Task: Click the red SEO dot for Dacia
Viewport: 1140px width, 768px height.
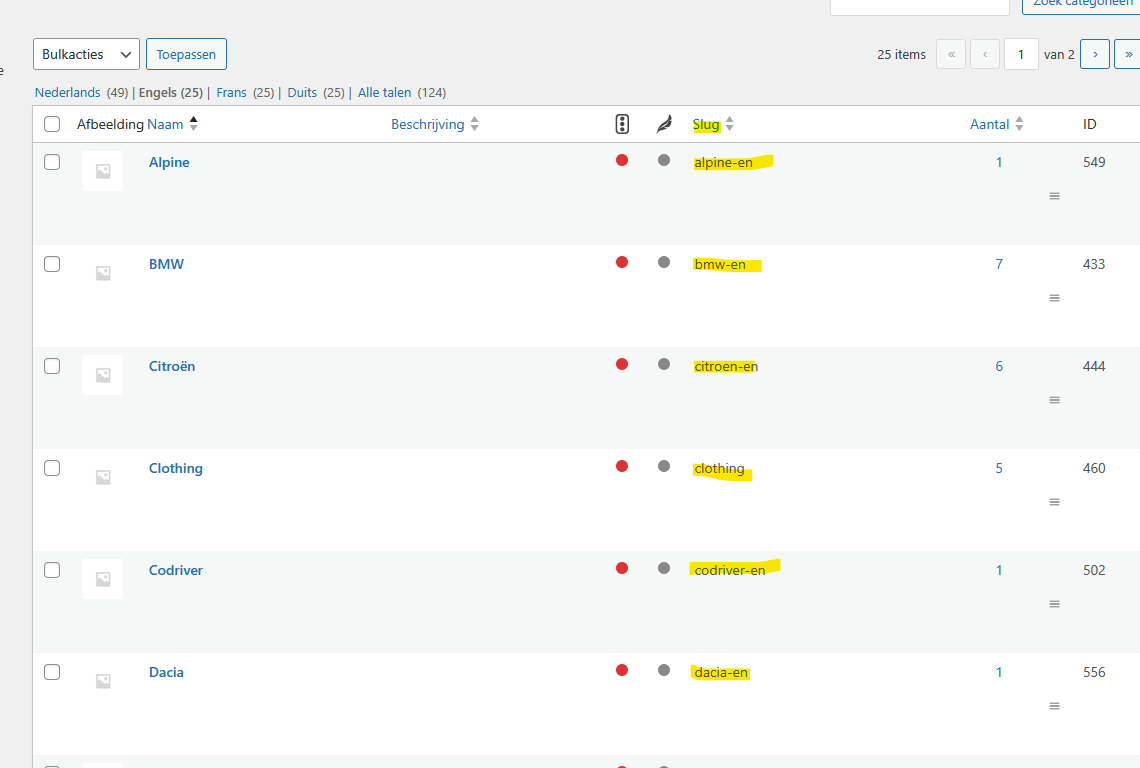Action: tap(622, 671)
